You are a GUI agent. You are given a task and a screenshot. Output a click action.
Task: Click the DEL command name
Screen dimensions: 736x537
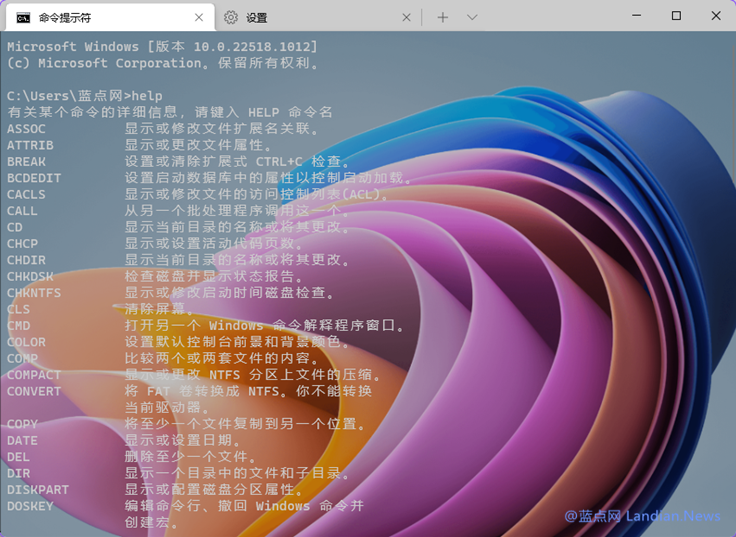[18, 457]
